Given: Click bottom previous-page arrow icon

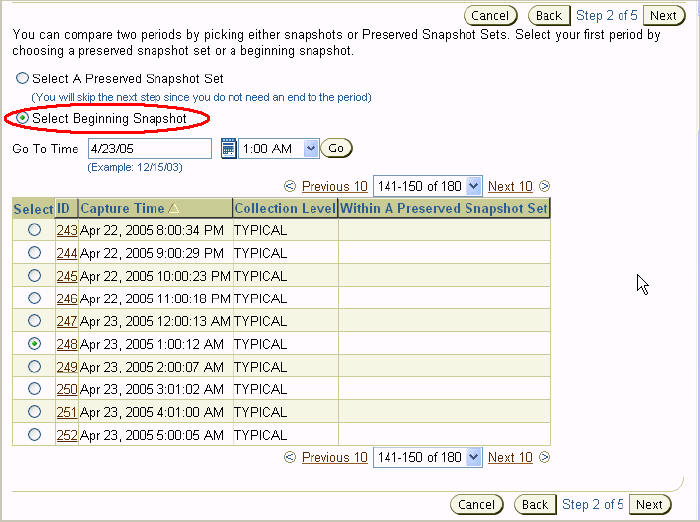Looking at the screenshot, I should click(x=290, y=457).
